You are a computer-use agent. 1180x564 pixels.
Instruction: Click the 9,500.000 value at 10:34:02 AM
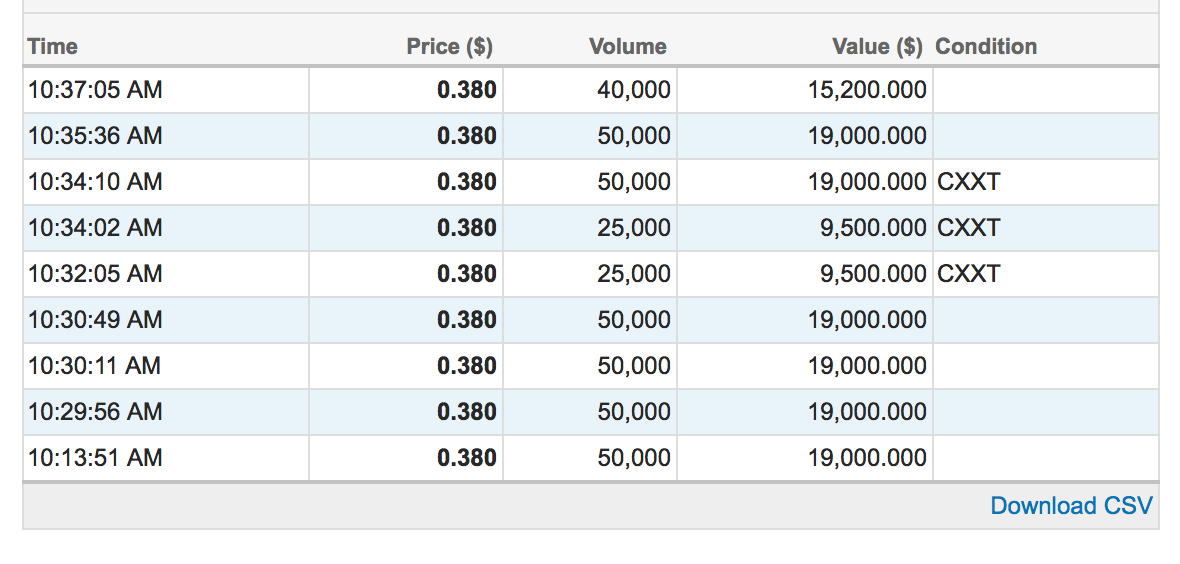point(873,227)
